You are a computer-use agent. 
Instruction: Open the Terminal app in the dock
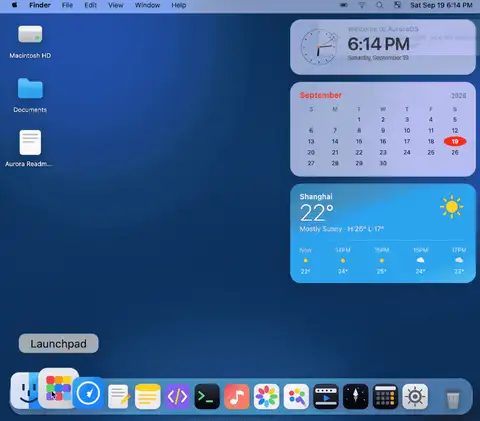(207, 397)
